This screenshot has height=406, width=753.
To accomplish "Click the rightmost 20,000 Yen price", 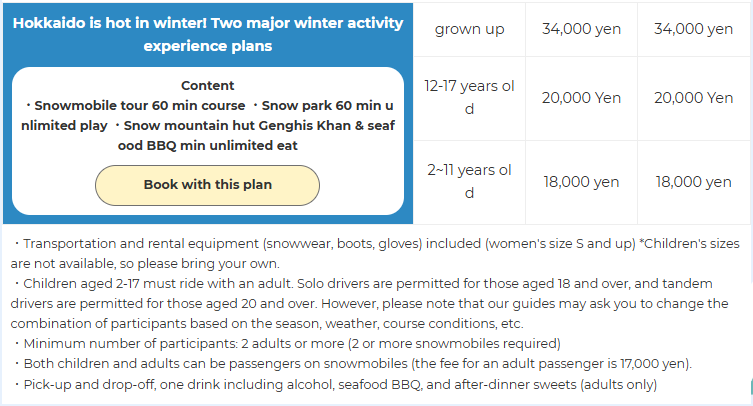I will (x=693, y=98).
